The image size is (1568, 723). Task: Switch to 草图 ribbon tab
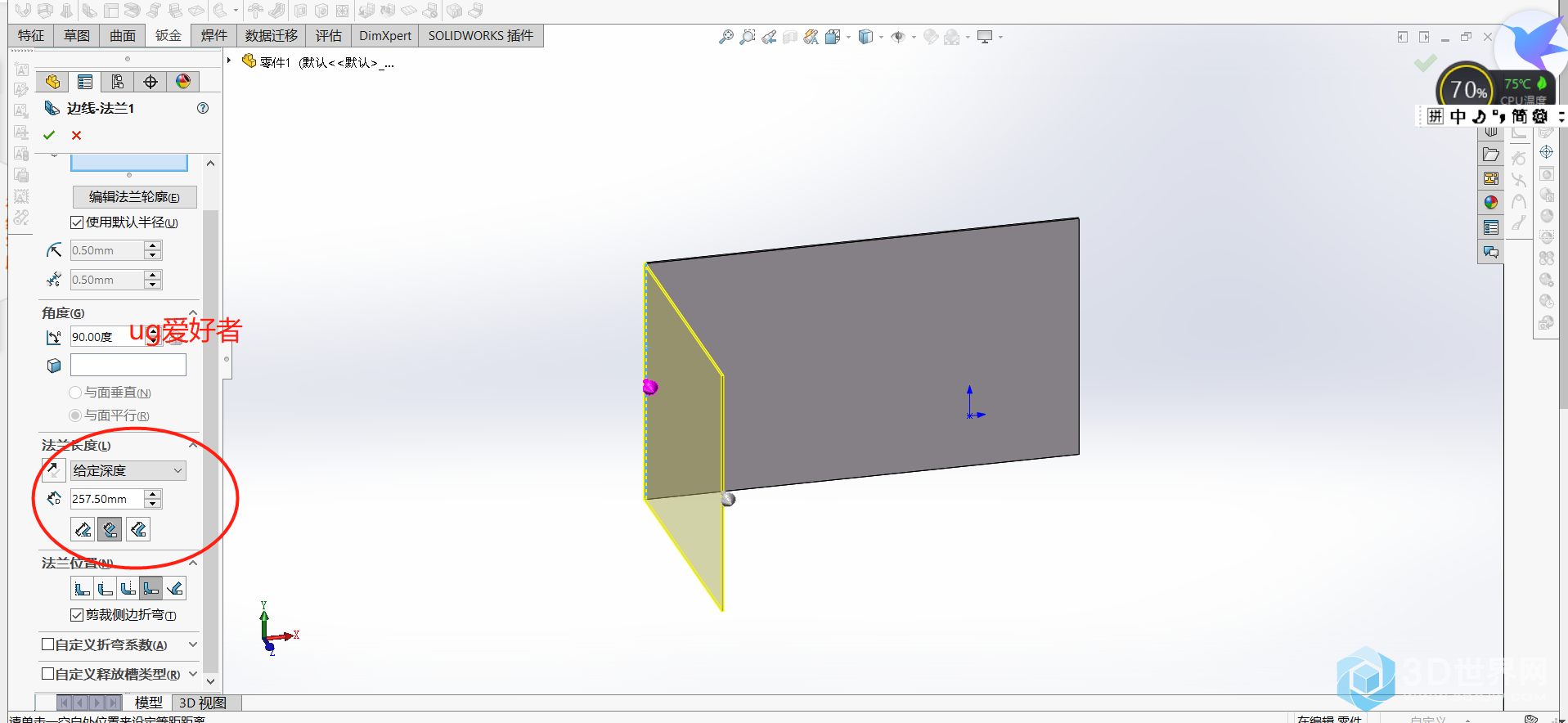(77, 36)
